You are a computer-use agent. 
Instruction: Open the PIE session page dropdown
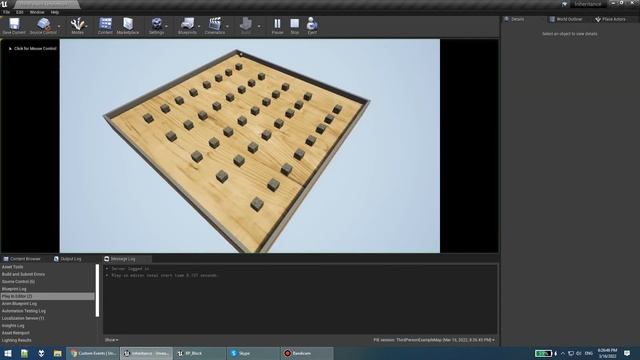tap(434, 340)
